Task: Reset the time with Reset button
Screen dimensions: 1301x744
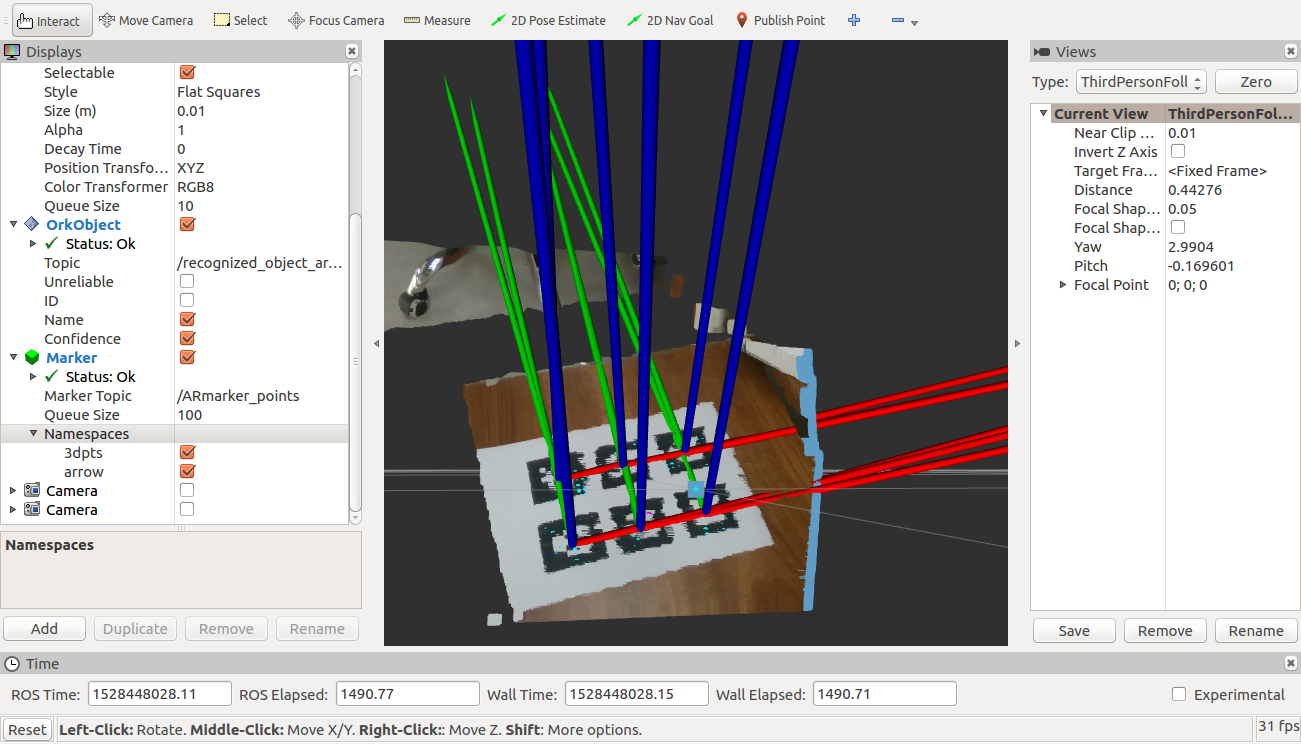Action: [28, 730]
